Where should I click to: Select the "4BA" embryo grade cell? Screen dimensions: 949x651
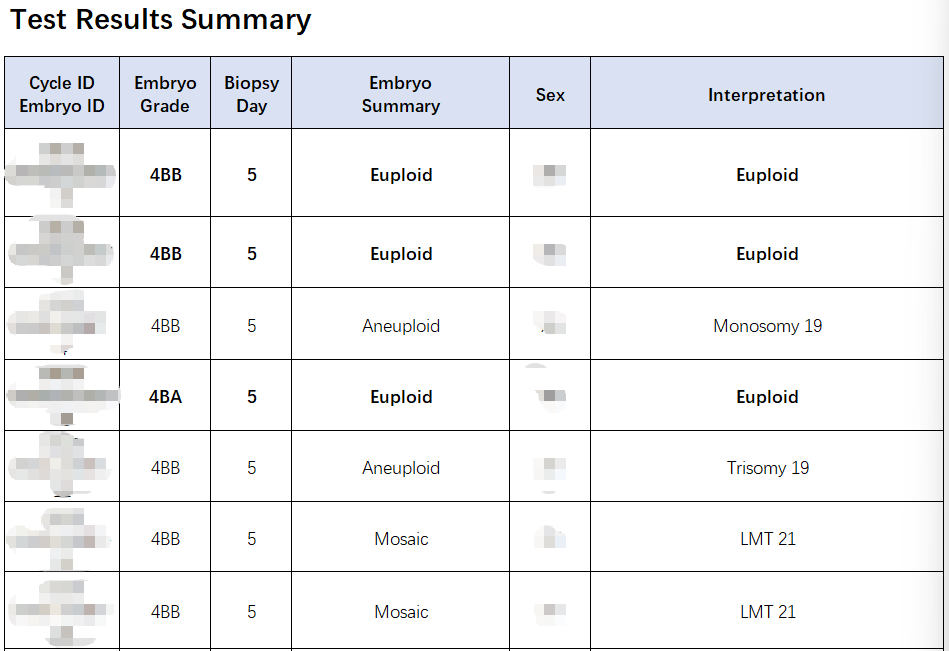click(165, 397)
